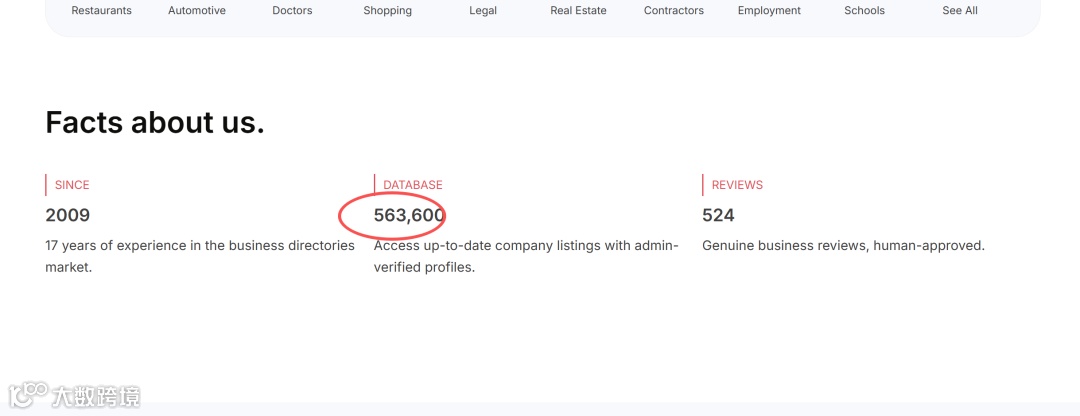Click the SINCE label
The image size is (1080, 416).
(x=72, y=185)
